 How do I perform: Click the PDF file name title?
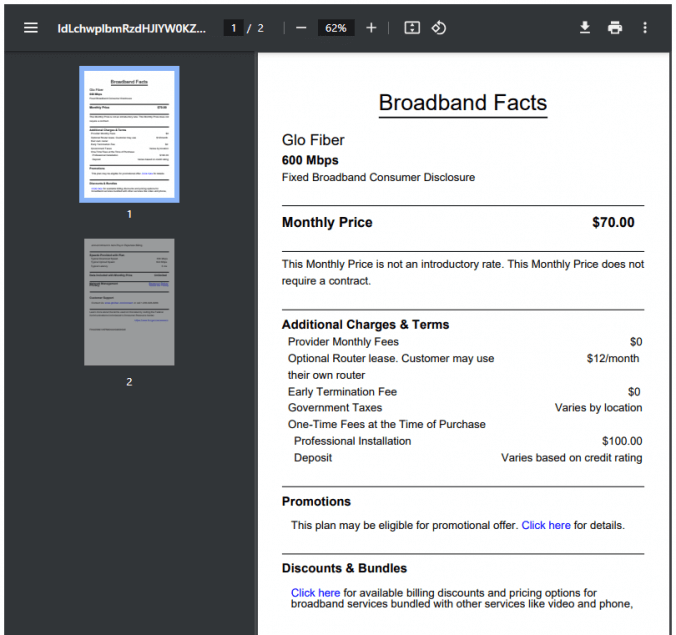tap(131, 28)
